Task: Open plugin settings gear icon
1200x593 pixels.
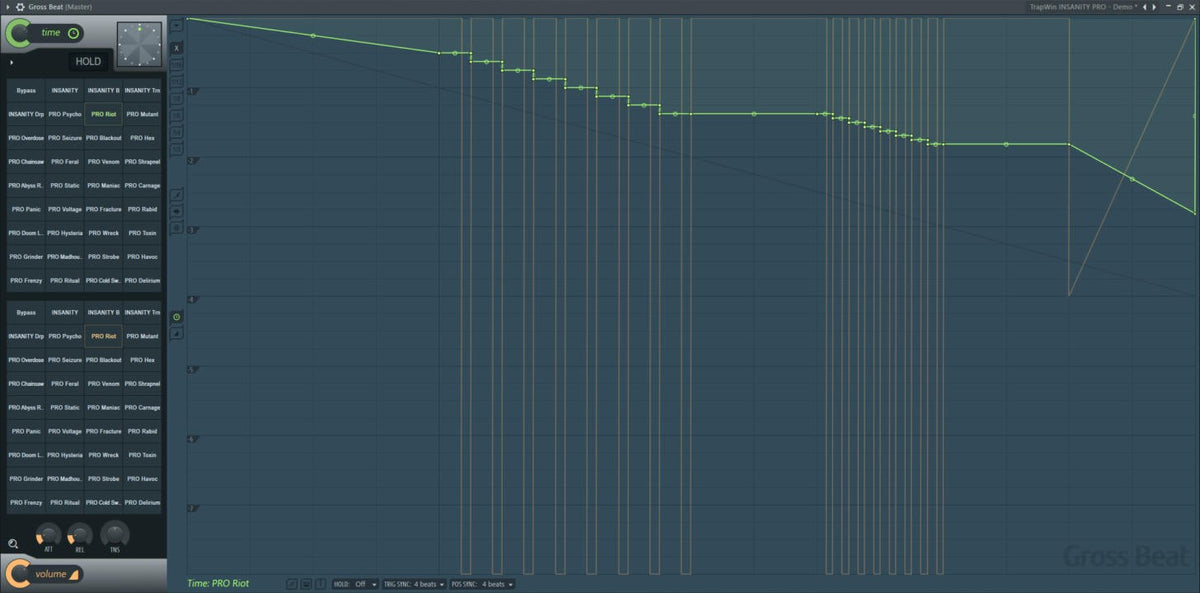Action: 20,6
